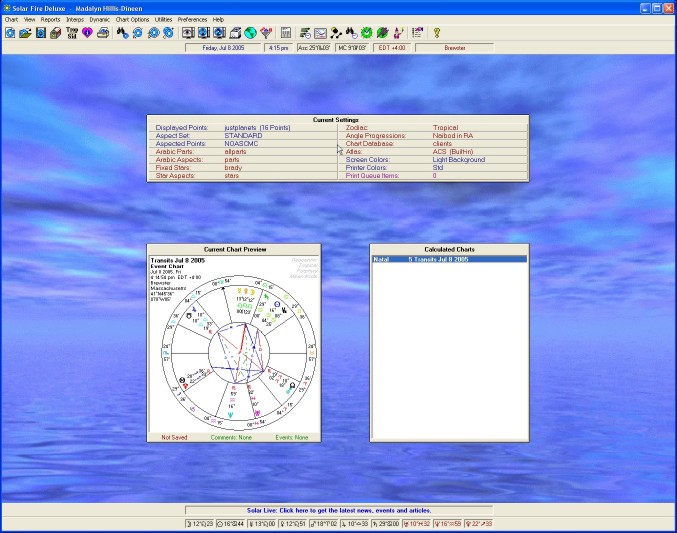677x533 pixels.
Task: Click the envelope email icon
Action: [320, 33]
